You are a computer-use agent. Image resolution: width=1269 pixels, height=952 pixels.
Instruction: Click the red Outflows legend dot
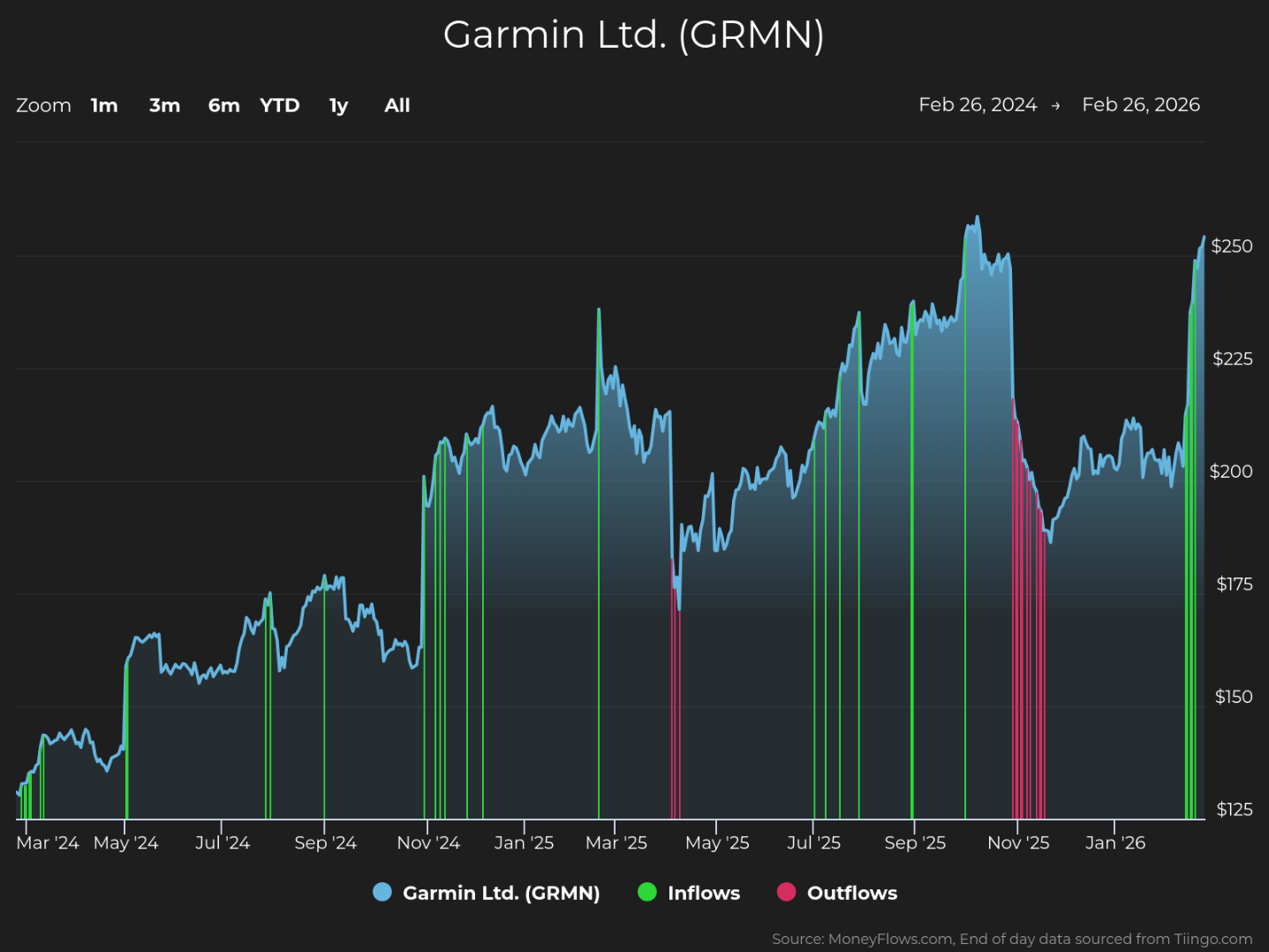point(786,892)
